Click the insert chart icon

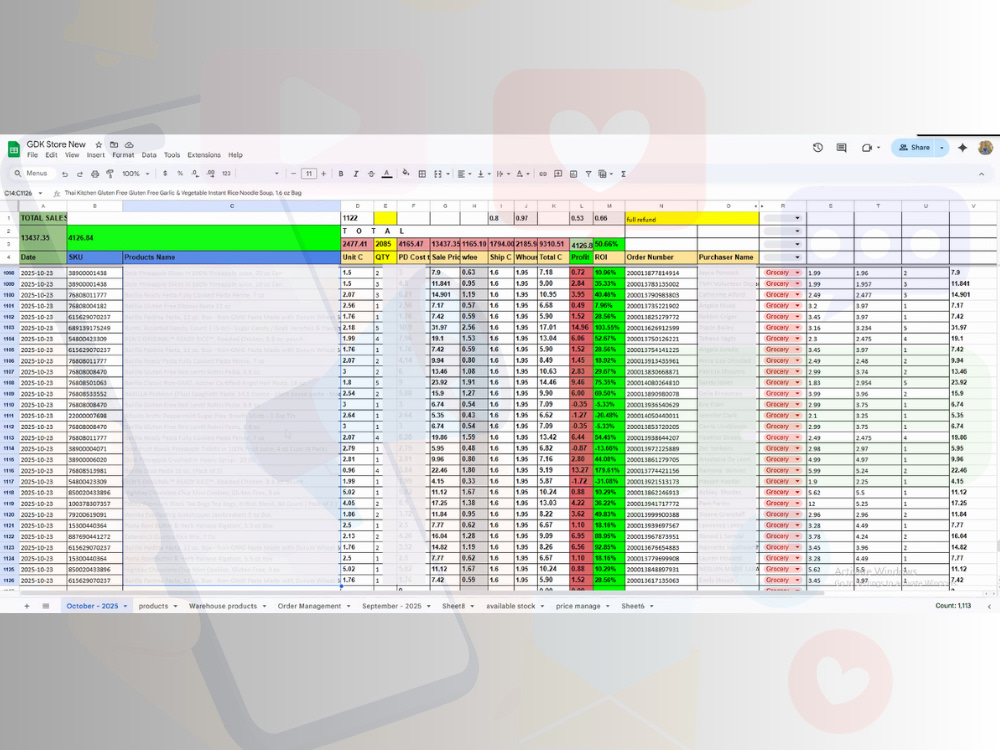[x=573, y=173]
